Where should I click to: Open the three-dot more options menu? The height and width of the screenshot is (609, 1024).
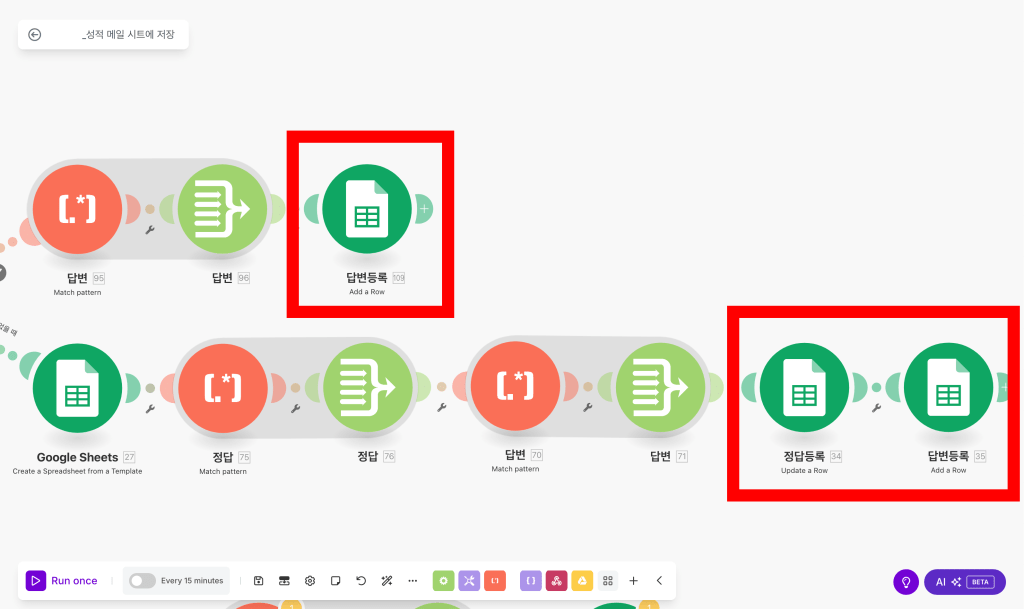(412, 580)
